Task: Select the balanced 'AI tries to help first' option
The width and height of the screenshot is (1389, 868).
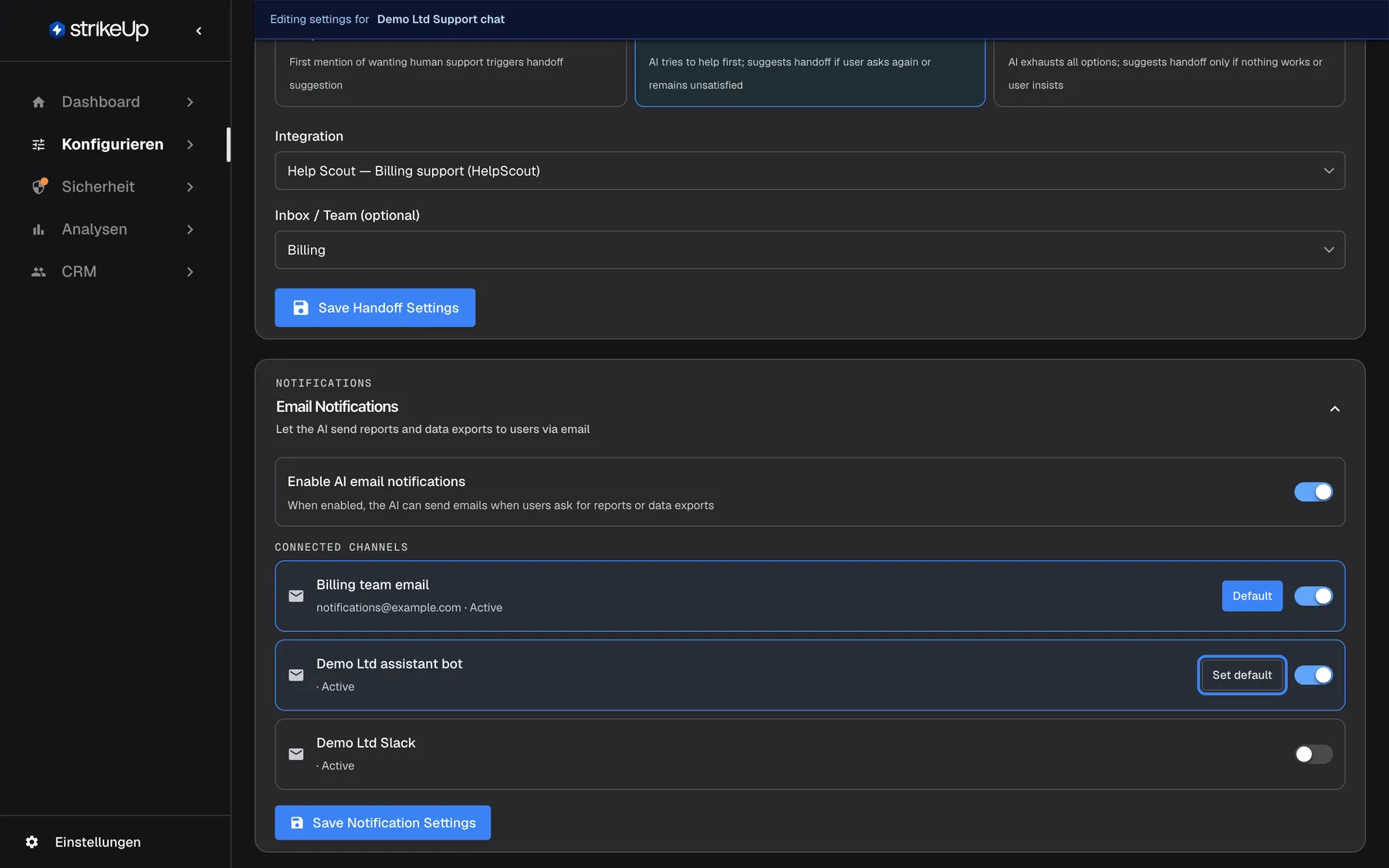Action: pos(809,73)
